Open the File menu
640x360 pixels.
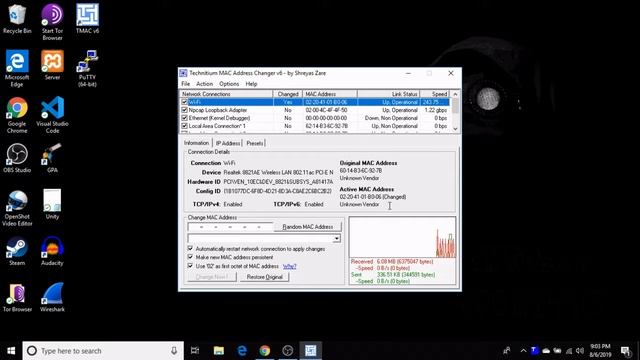[x=186, y=84]
